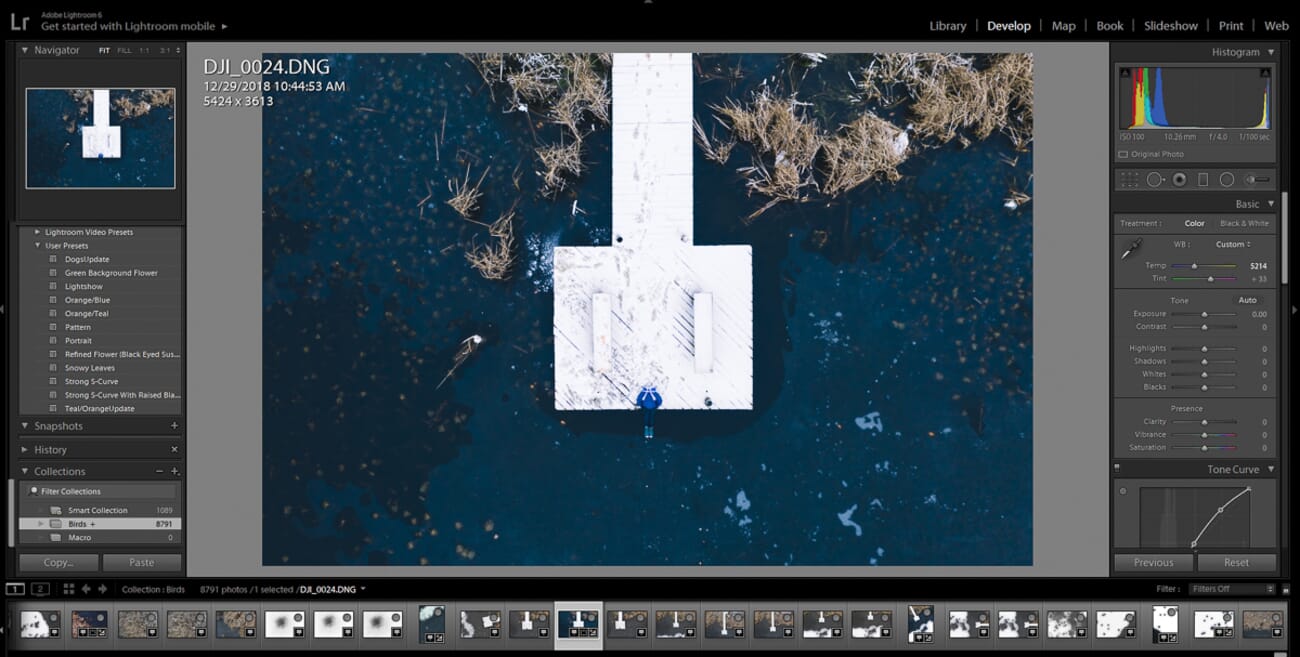
Task: Open the Slideshow module
Action: (1170, 26)
